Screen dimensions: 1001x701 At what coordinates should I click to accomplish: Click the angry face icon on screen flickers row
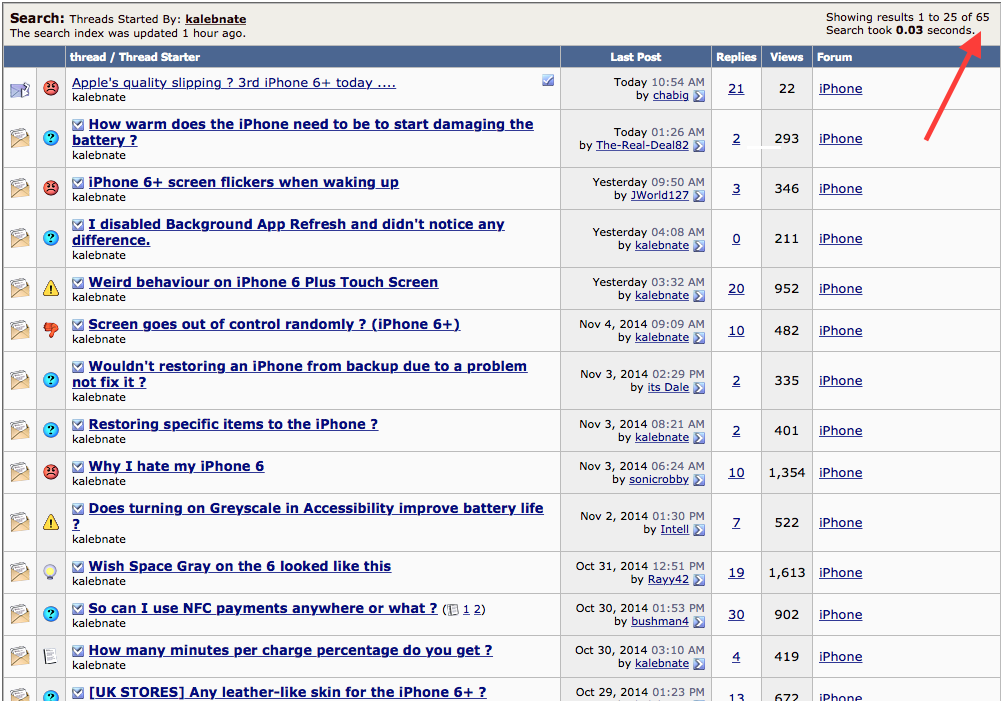(x=51, y=188)
